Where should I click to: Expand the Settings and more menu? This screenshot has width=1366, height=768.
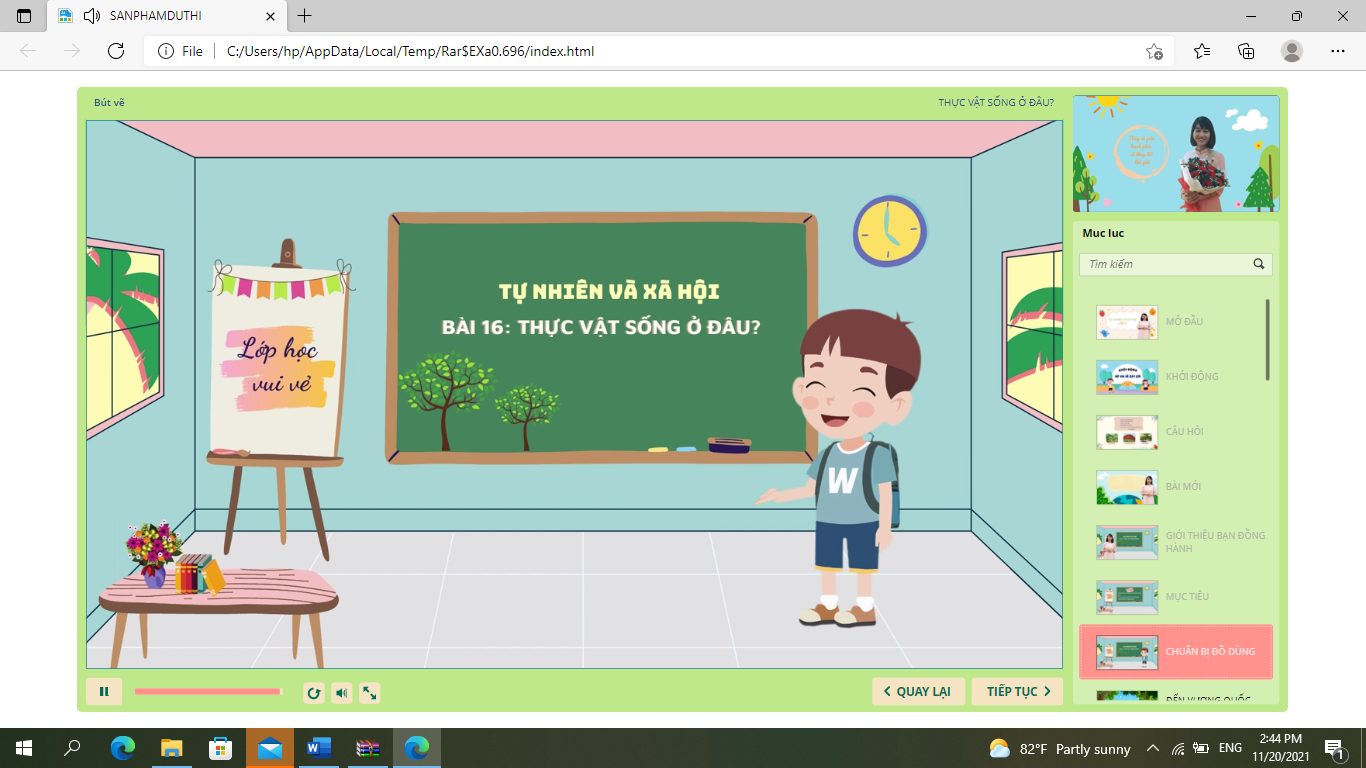(1338, 51)
